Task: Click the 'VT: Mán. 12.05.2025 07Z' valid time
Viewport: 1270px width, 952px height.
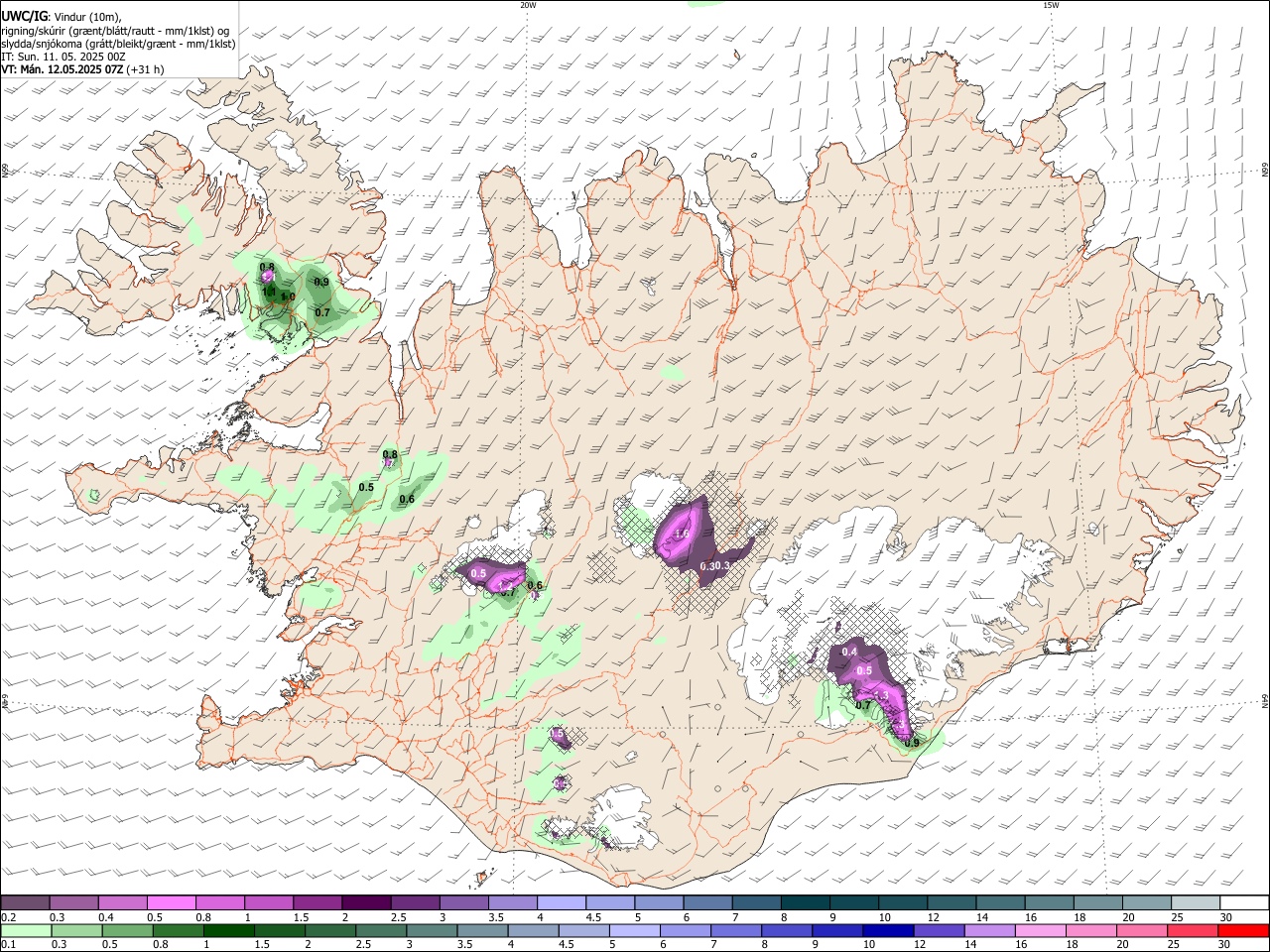Action: point(62,69)
